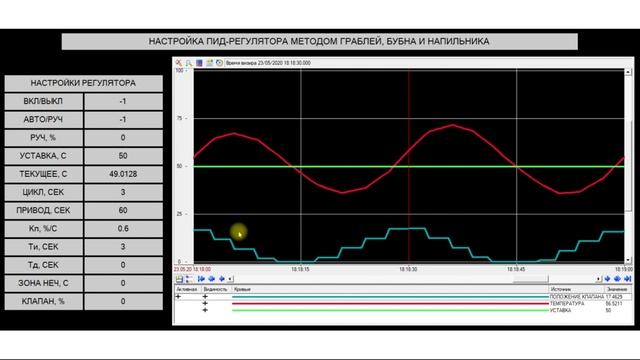
Task: Click the ЗОНА НЕЧ, С value field
Action: [x=123, y=283]
